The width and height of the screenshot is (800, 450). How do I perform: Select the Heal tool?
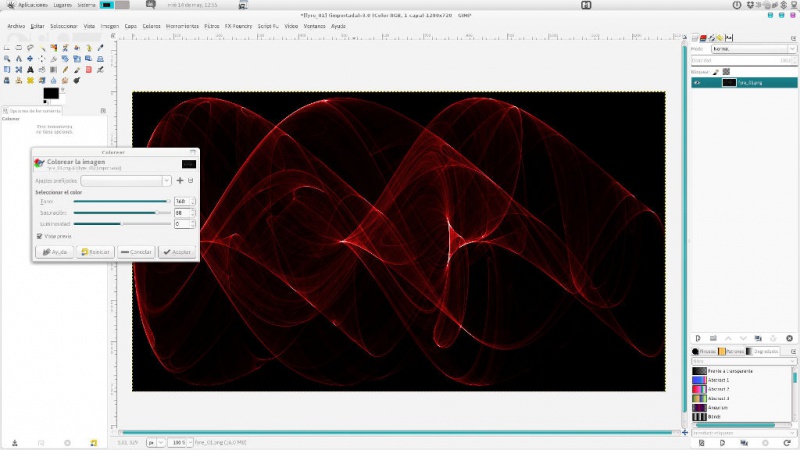[30, 80]
